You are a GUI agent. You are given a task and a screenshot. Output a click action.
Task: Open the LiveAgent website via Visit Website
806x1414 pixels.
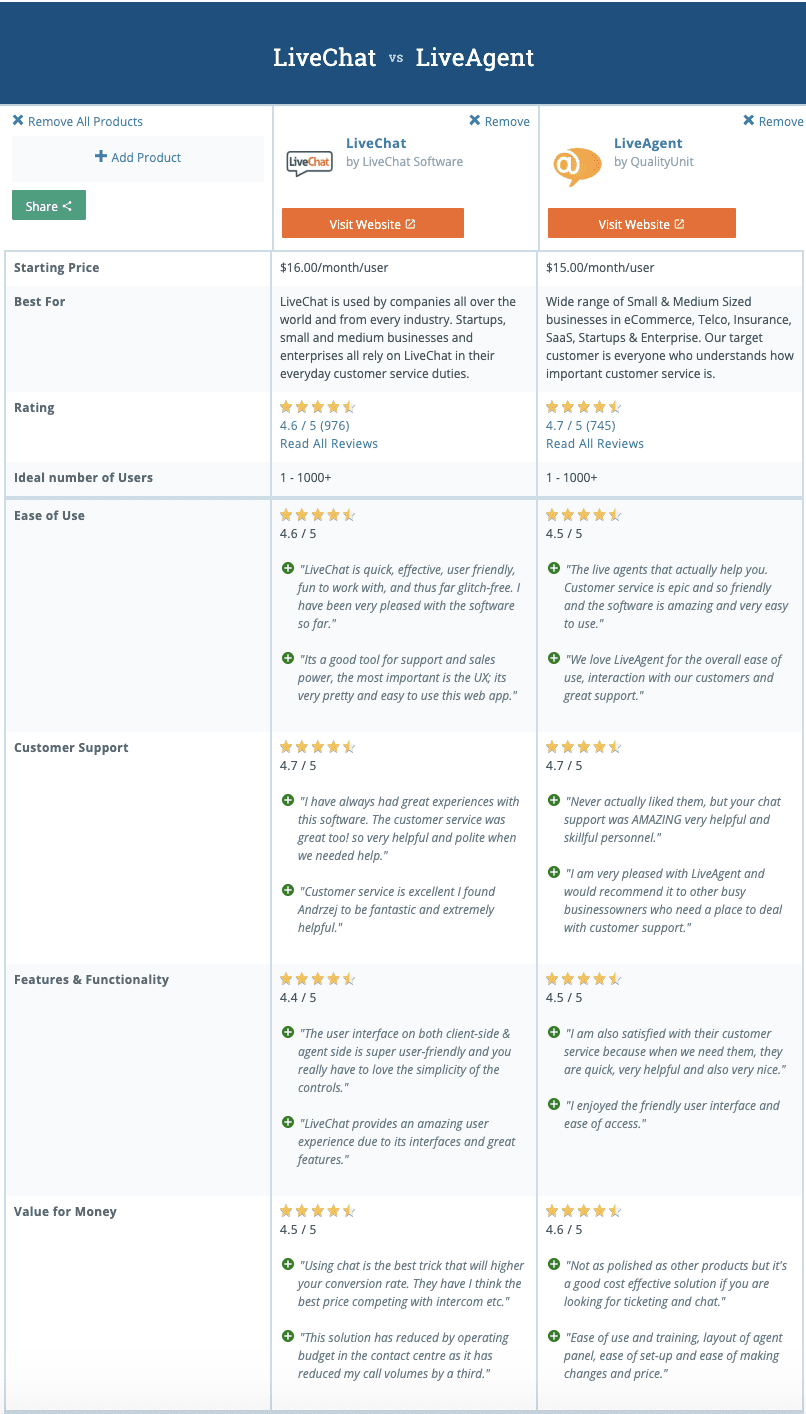click(641, 223)
